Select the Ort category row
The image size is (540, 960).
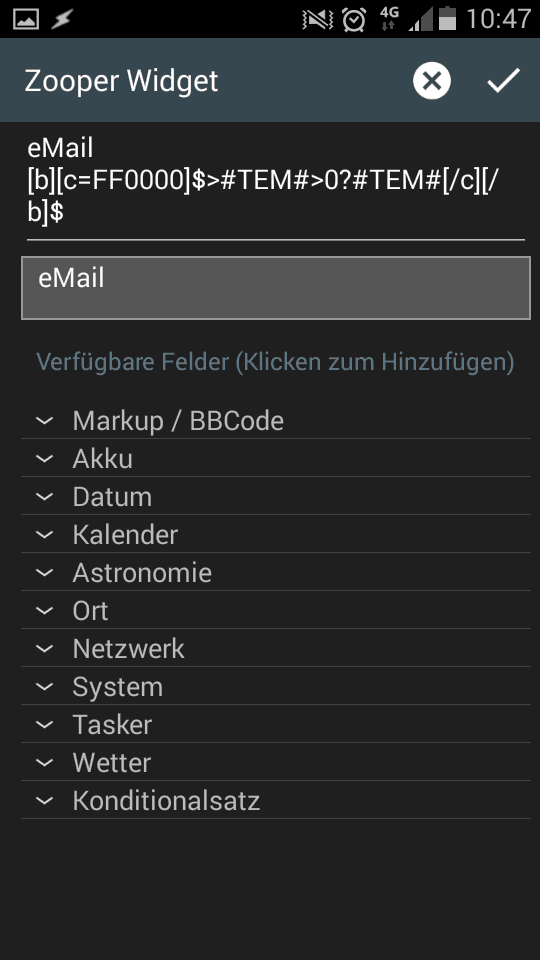tap(276, 610)
